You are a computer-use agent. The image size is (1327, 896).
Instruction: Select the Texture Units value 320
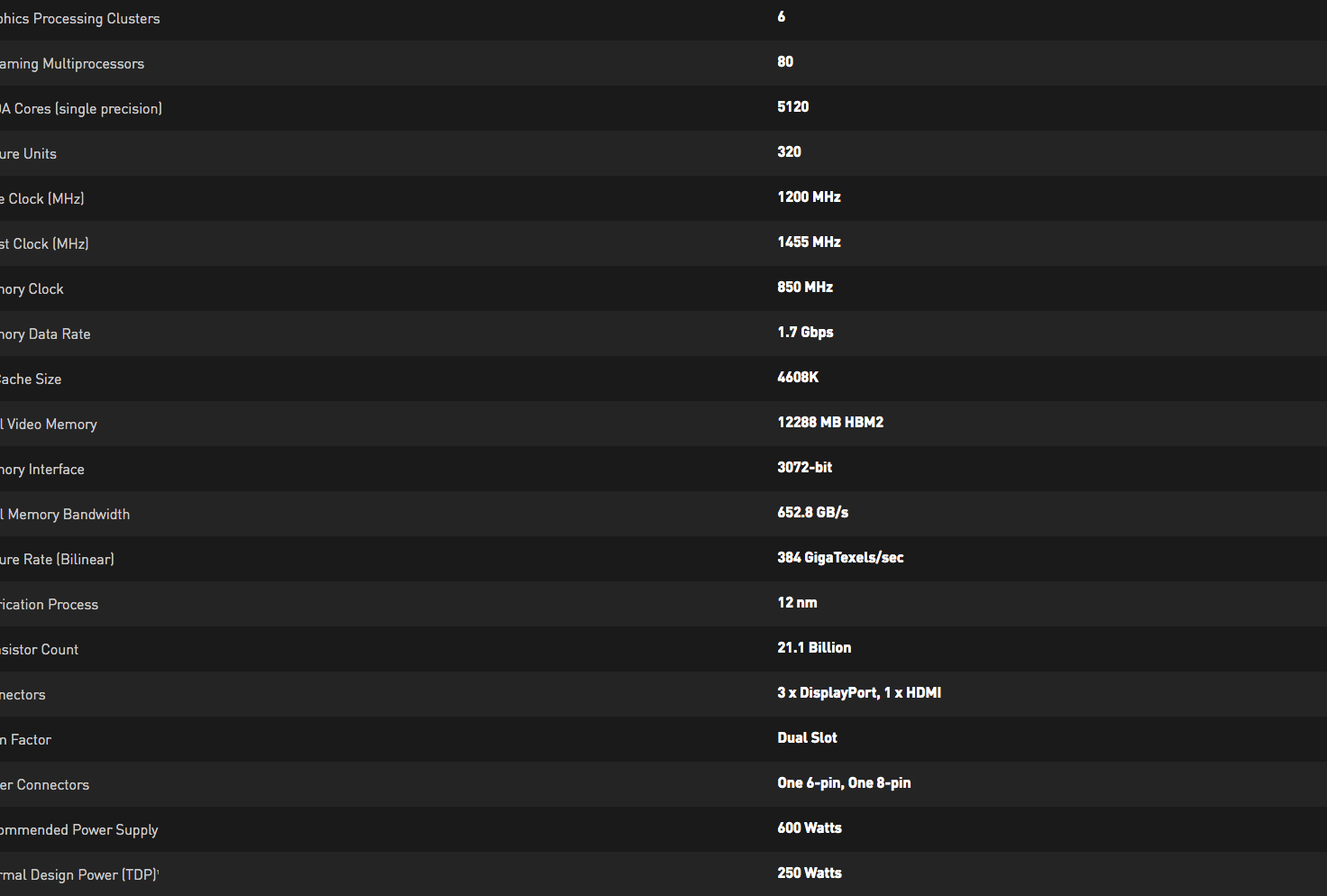790,152
